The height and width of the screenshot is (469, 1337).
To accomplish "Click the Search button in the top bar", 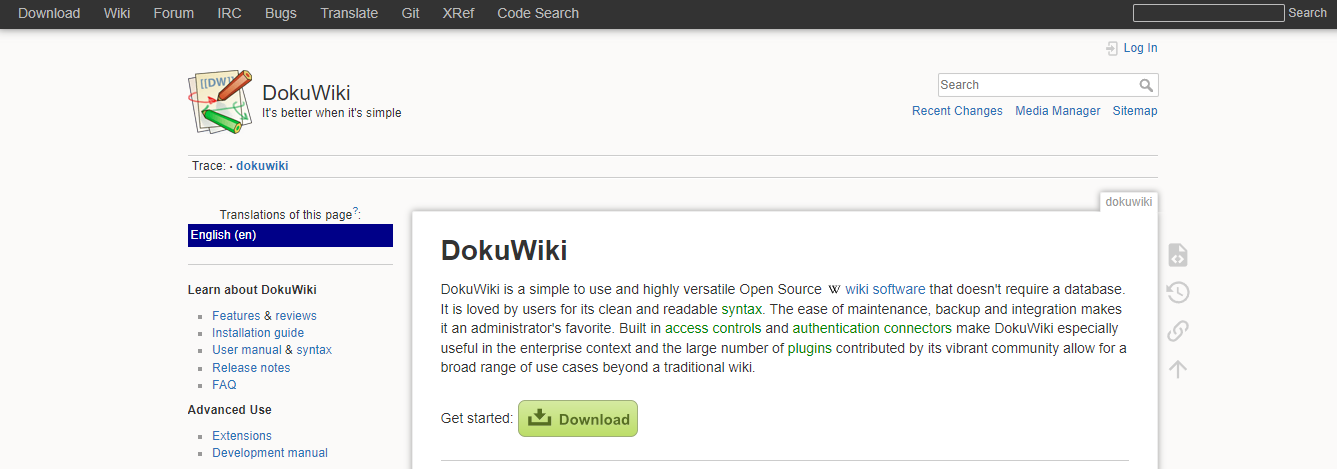I will (1308, 13).
